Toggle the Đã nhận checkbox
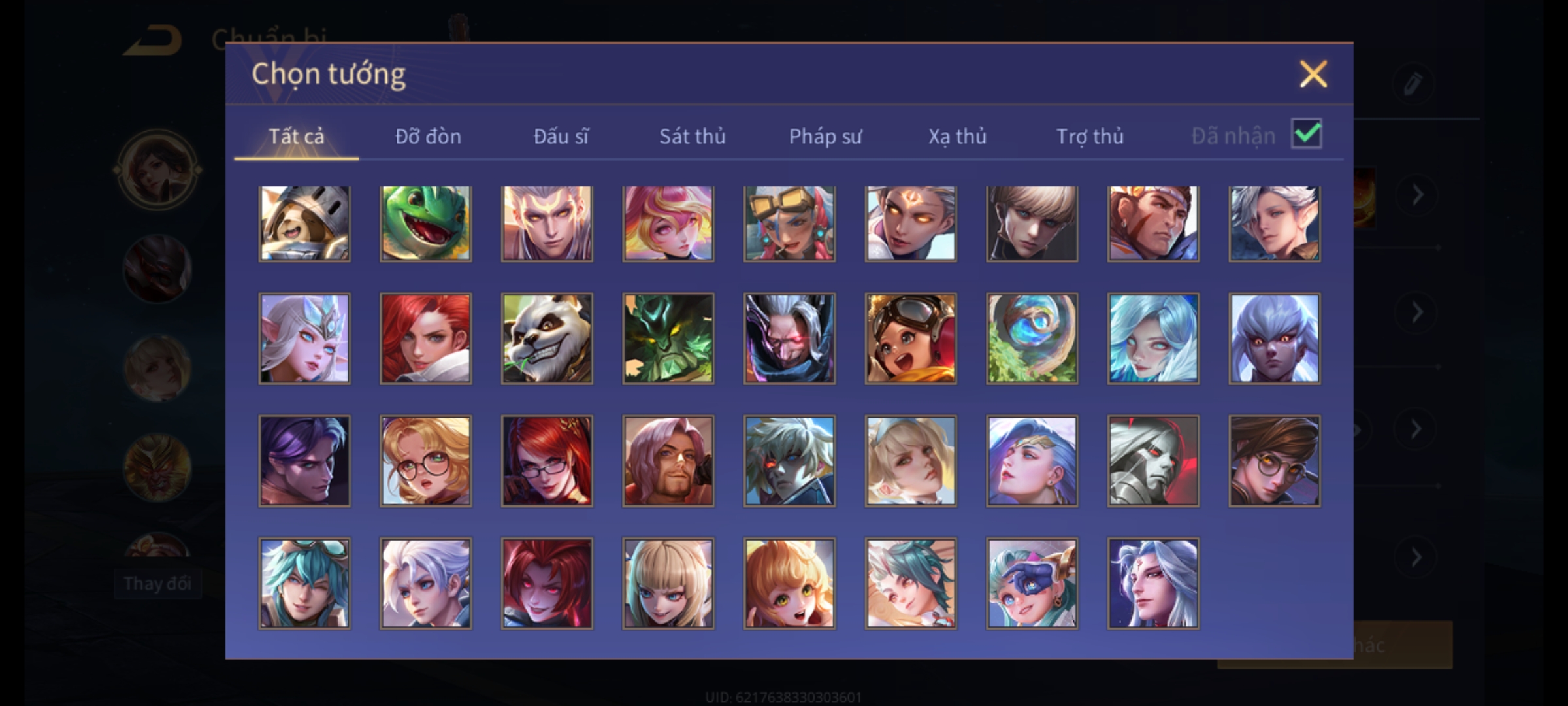The height and width of the screenshot is (706, 1568). click(x=1307, y=134)
